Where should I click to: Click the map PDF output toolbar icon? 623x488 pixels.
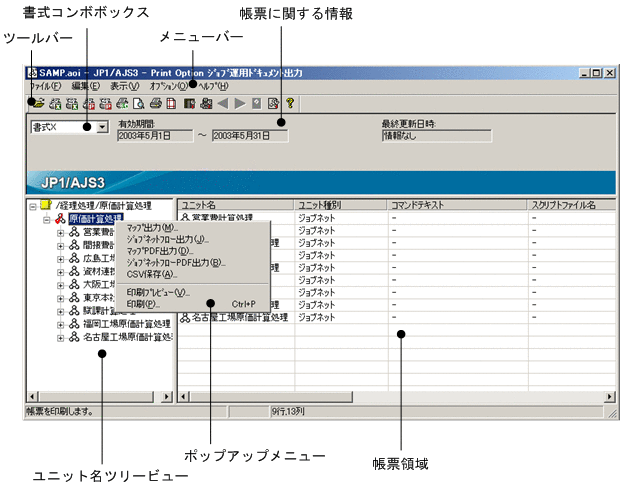point(89,104)
